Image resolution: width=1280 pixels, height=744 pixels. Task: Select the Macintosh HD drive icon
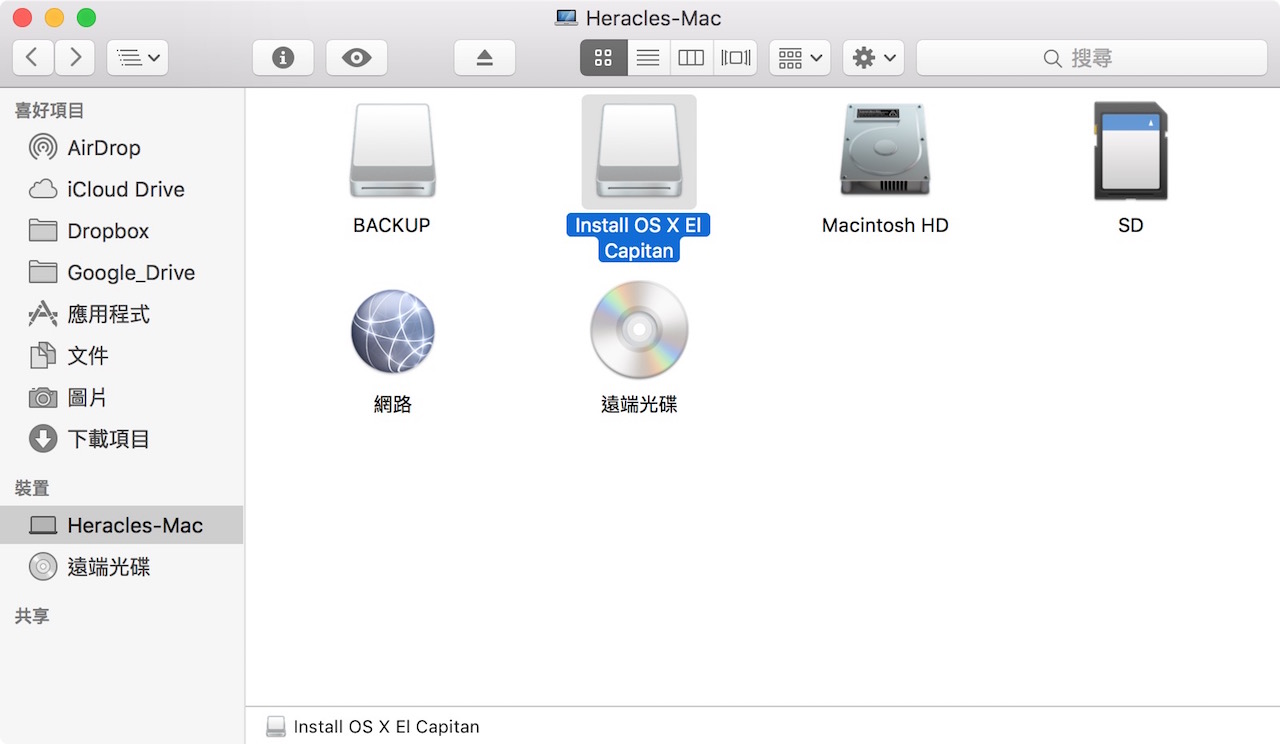[x=885, y=151]
